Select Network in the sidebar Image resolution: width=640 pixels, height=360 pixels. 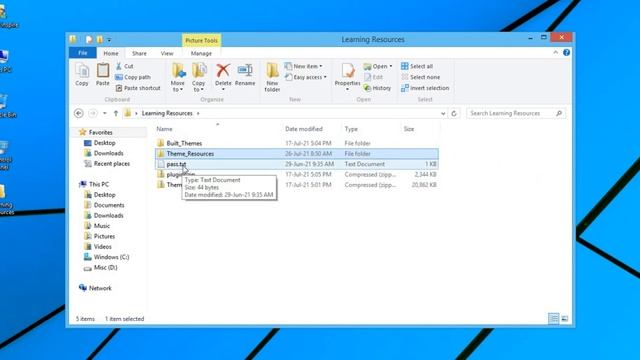tap(100, 288)
